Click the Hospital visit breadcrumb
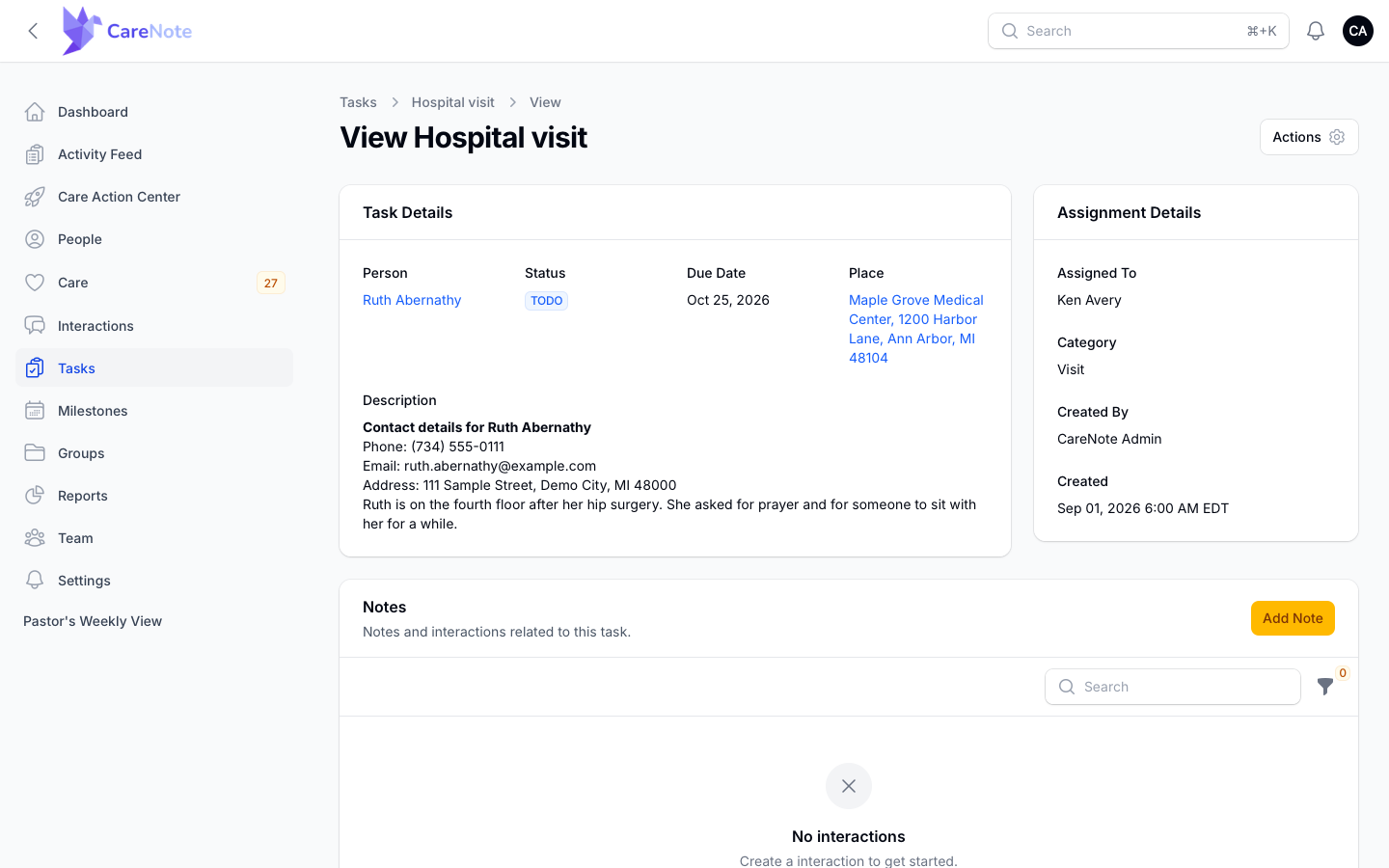This screenshot has width=1389, height=868. click(452, 102)
